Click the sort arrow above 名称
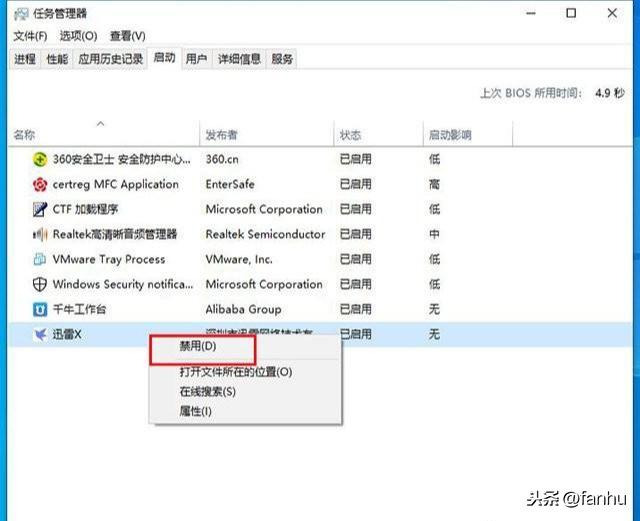This screenshot has width=640, height=521. 100,123
